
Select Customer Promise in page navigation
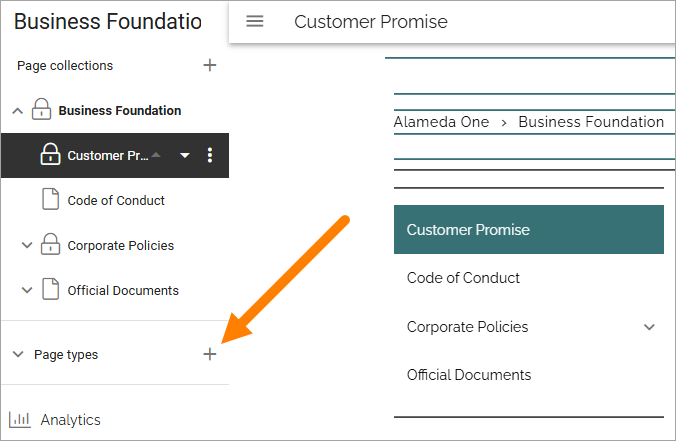[529, 229]
